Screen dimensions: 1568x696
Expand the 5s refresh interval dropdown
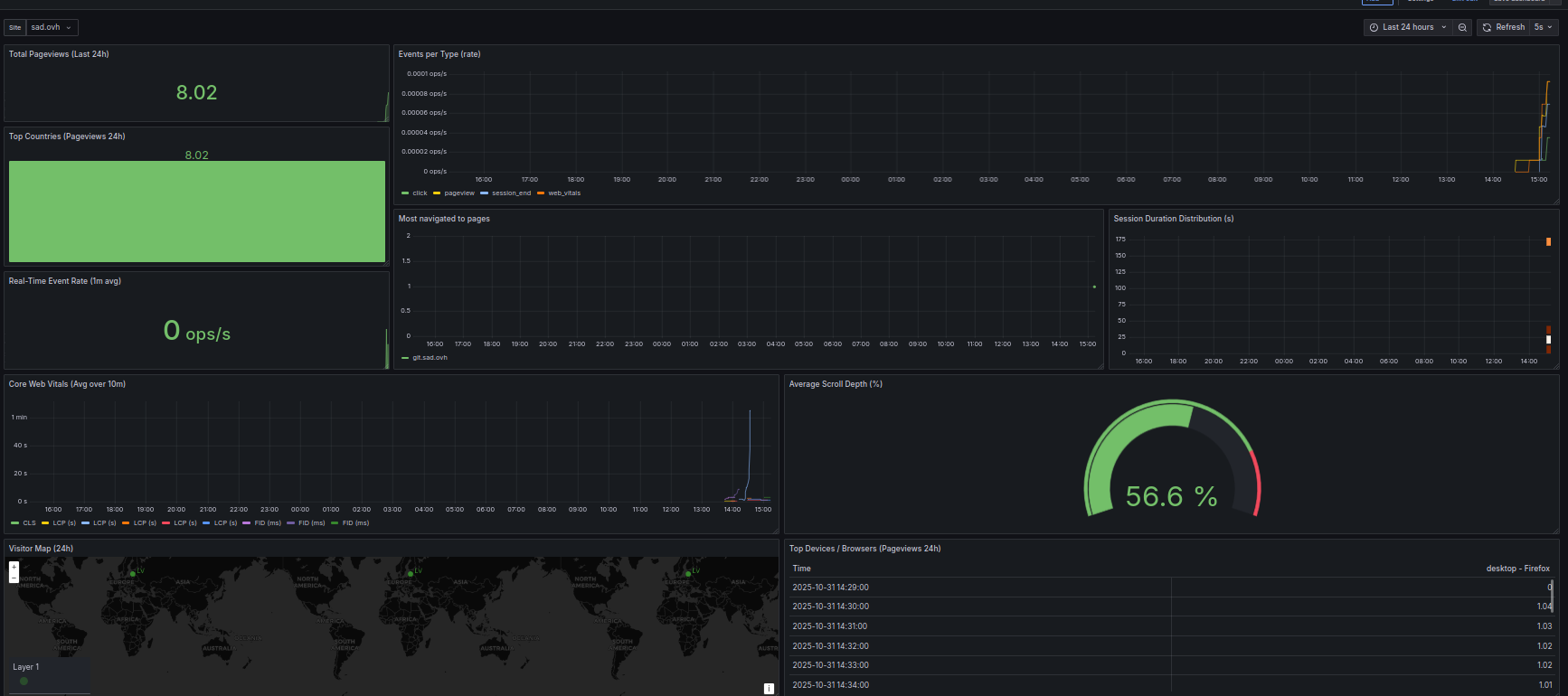[1544, 28]
